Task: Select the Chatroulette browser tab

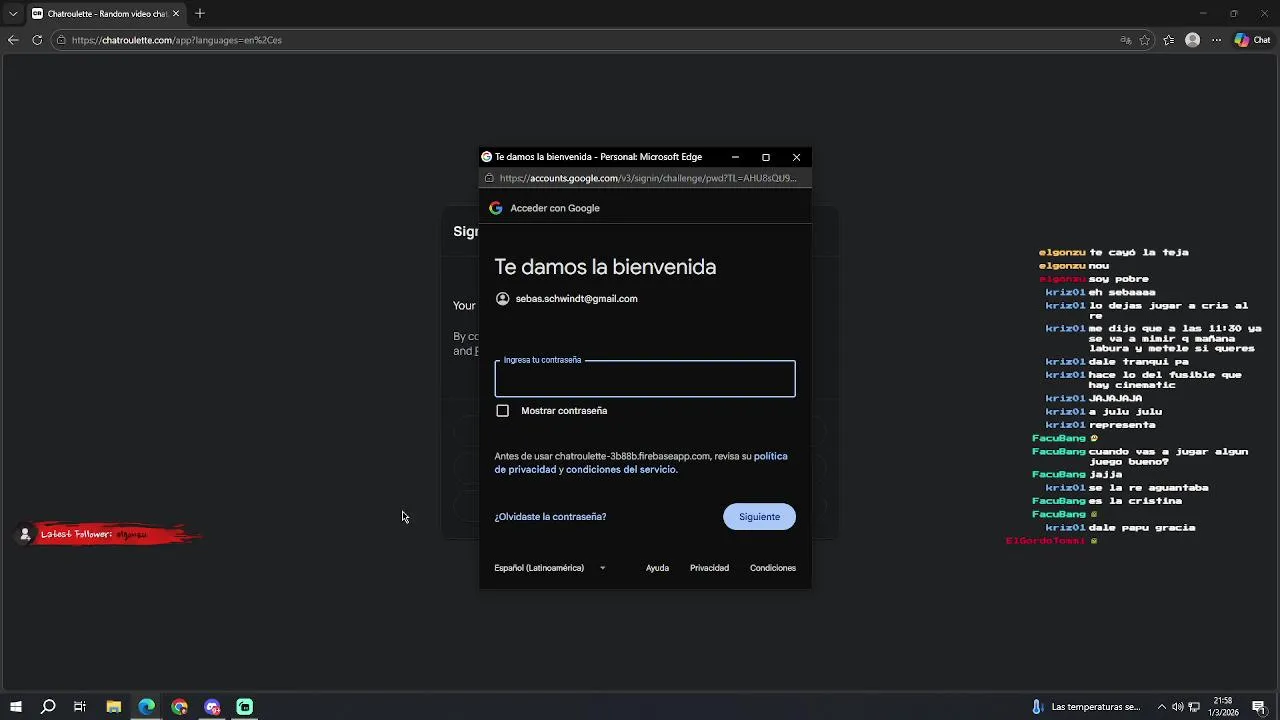Action: pos(106,14)
